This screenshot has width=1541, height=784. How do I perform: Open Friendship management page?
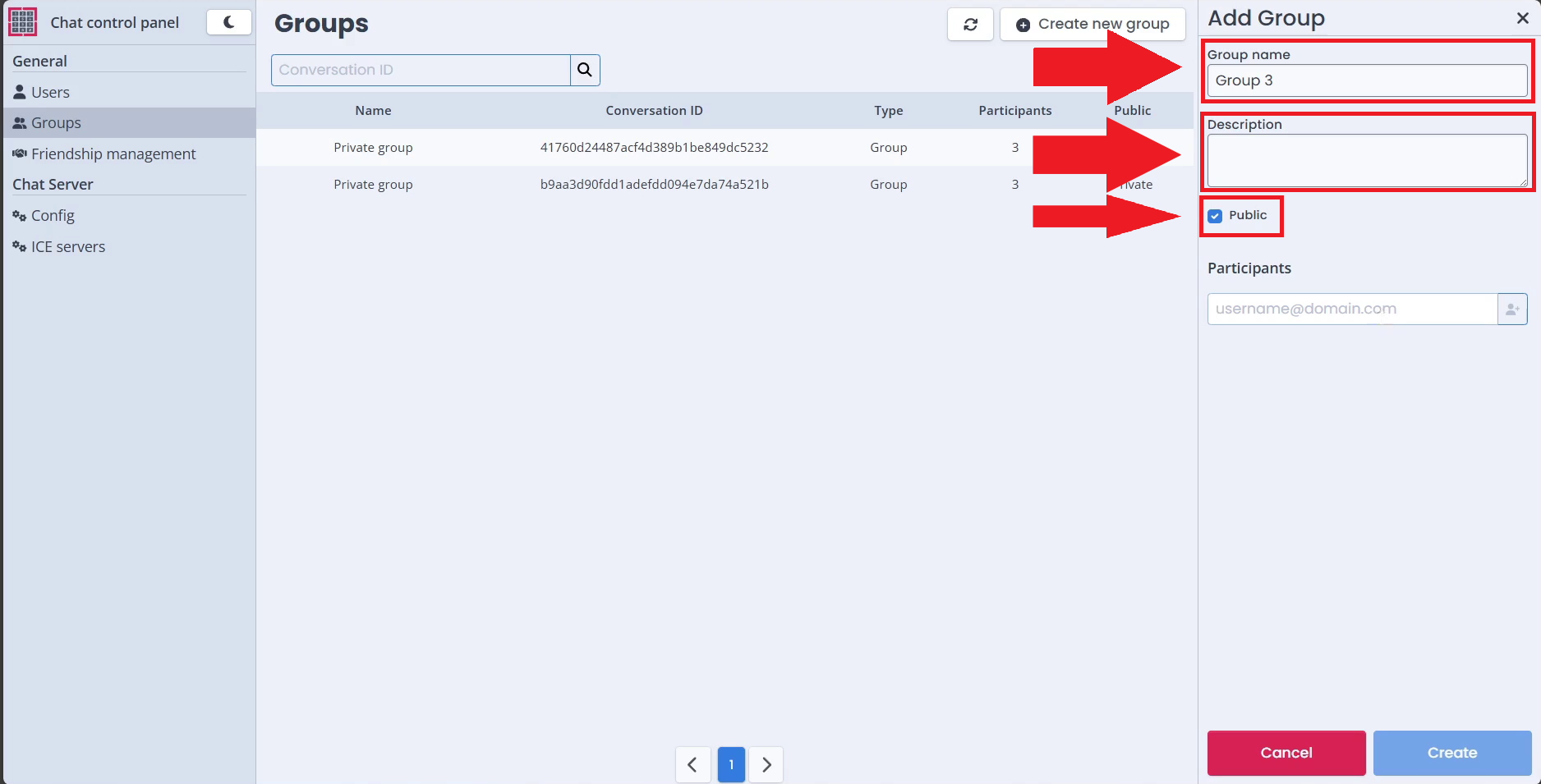pos(113,154)
